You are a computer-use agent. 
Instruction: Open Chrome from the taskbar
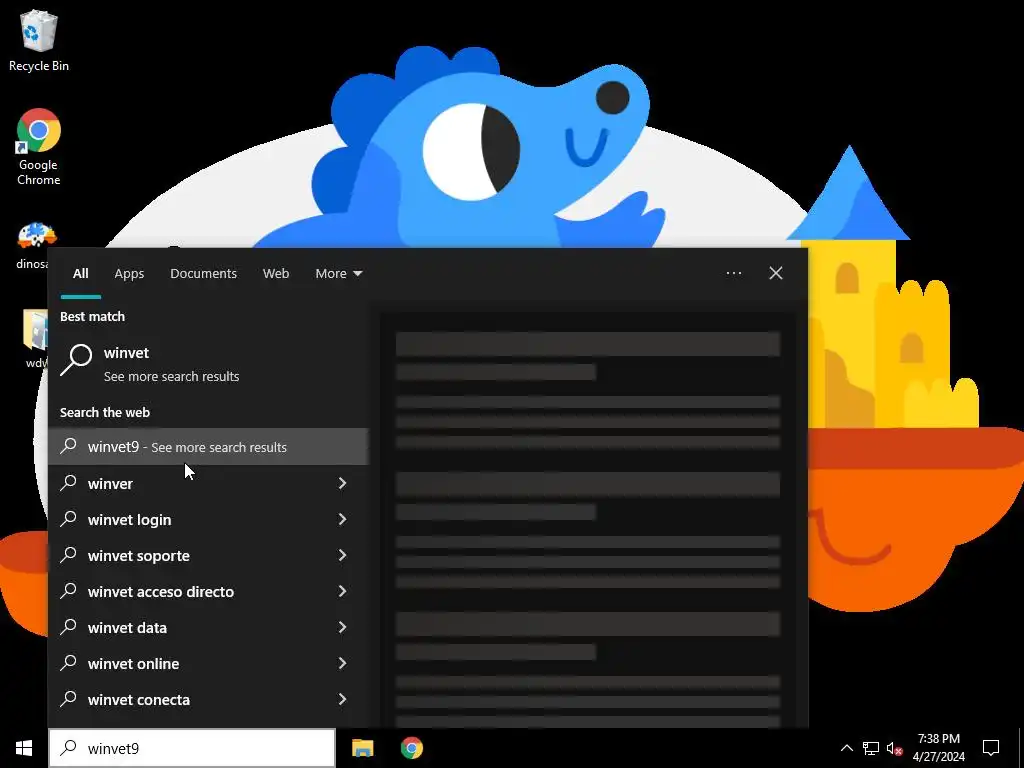click(411, 748)
